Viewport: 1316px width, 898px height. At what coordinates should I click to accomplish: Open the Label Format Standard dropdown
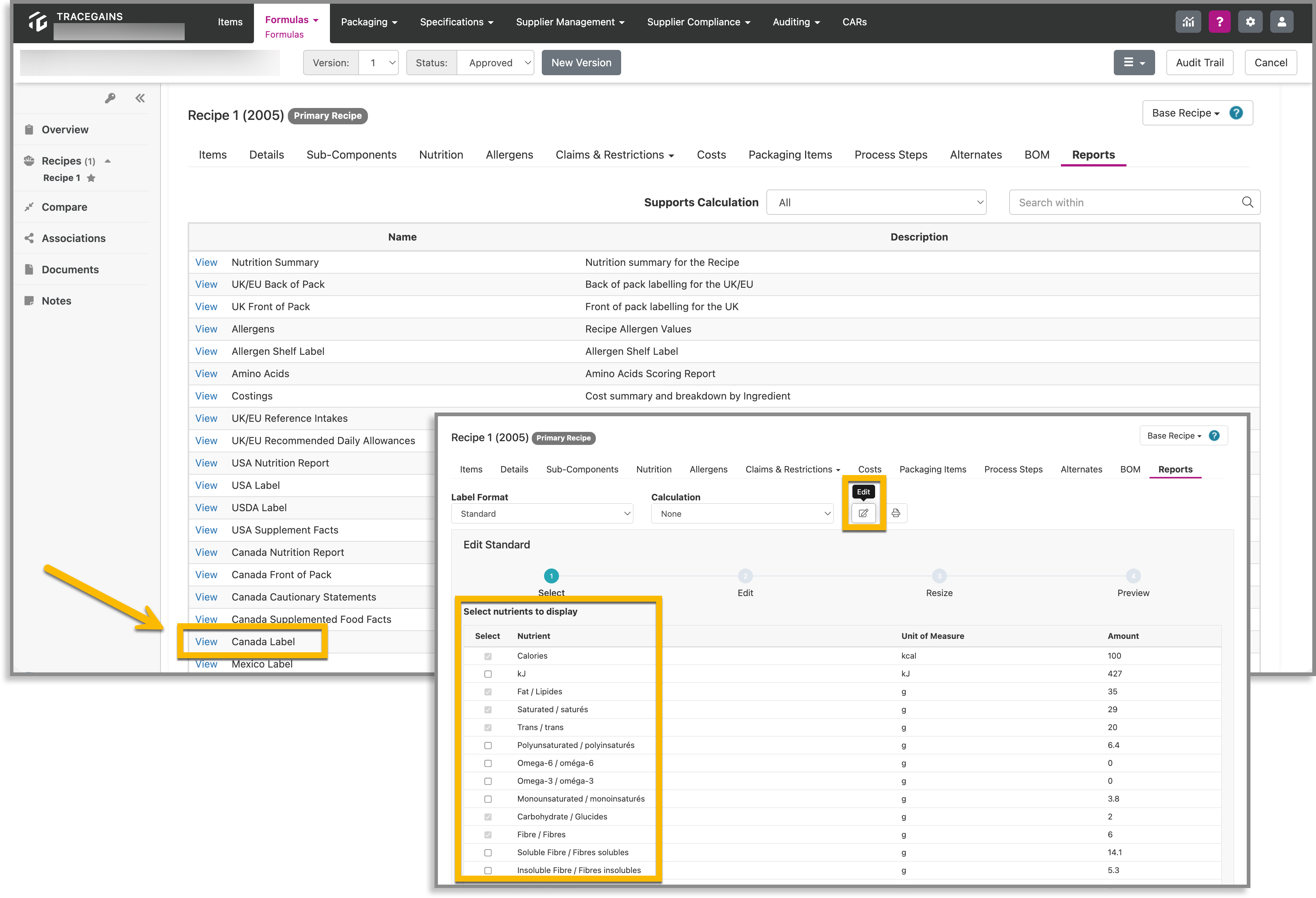point(542,513)
